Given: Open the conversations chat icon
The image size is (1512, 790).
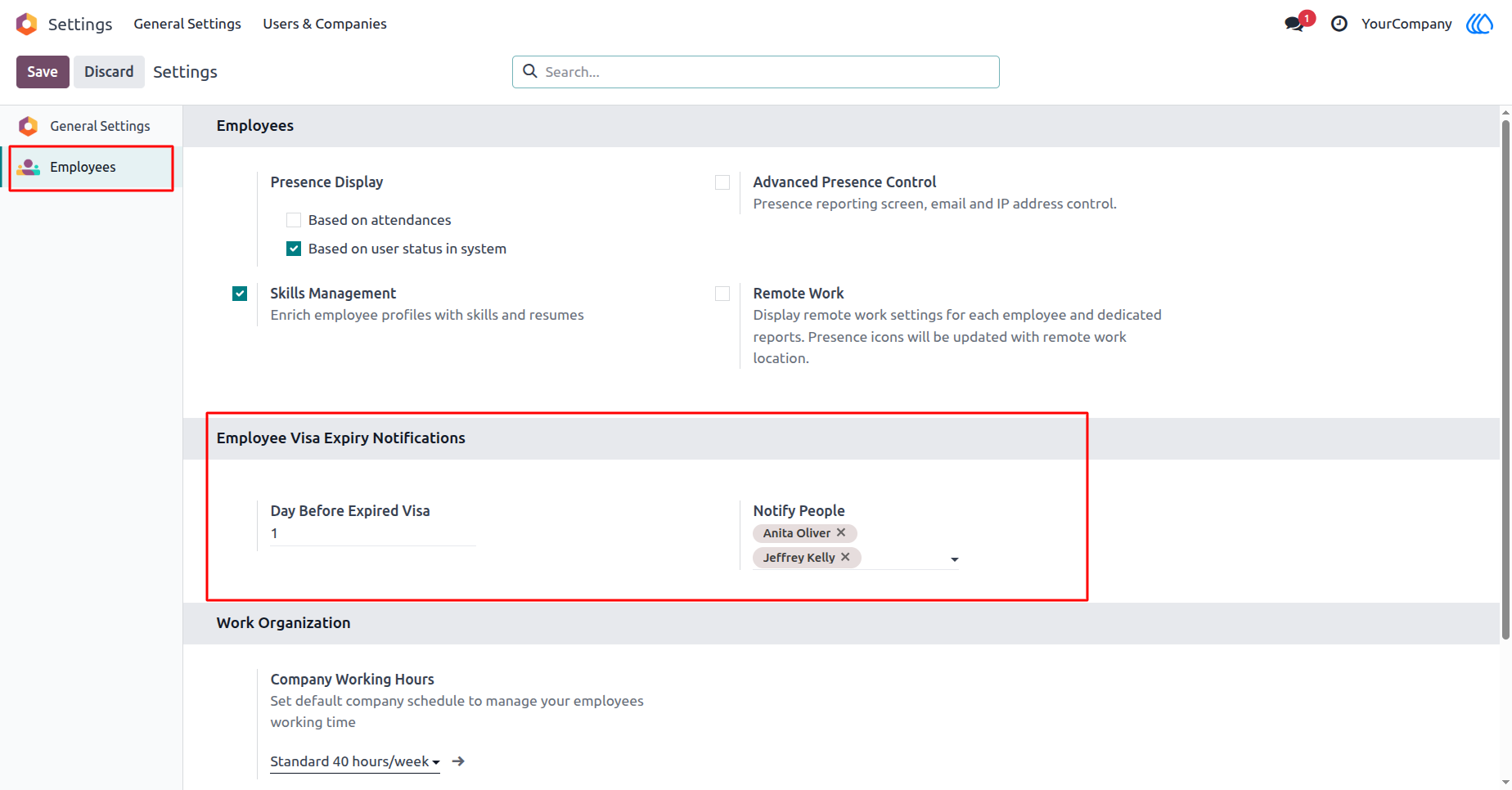Looking at the screenshot, I should click(1294, 24).
